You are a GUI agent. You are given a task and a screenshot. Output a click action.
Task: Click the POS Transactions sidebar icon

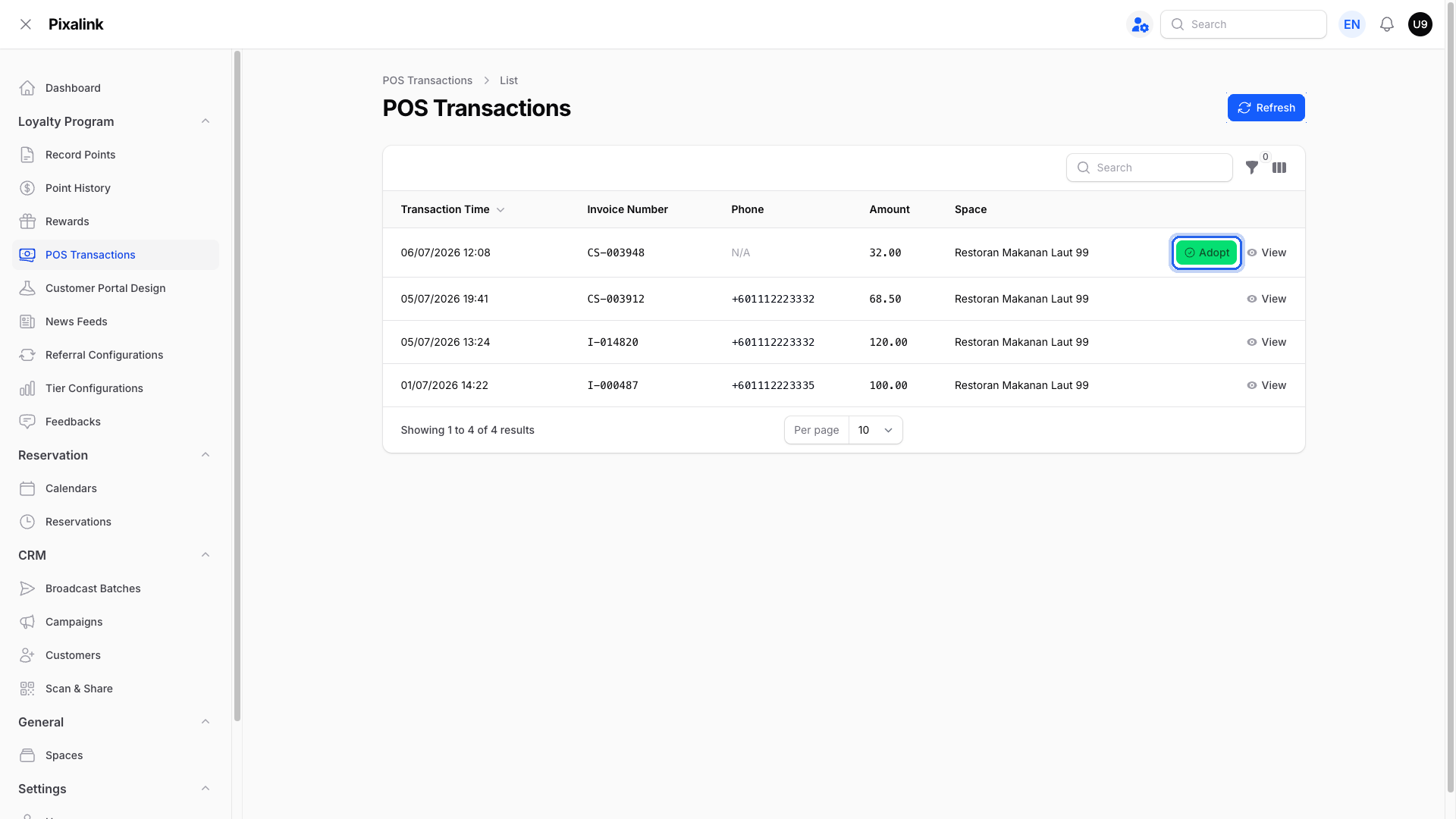[27, 255]
